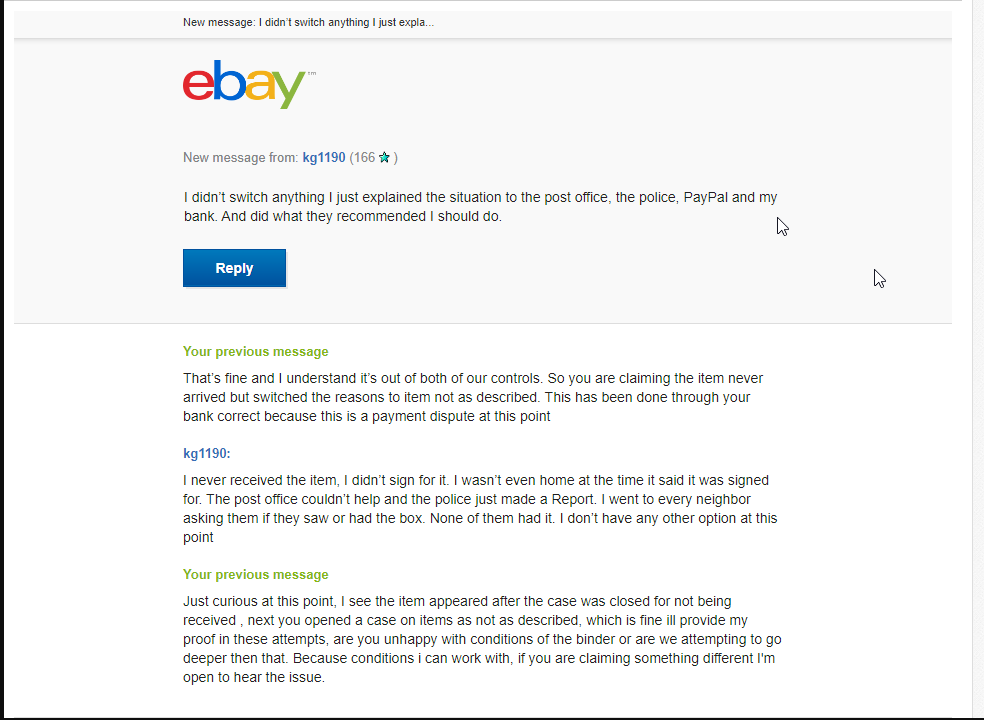Click the paragraph starting 'I never received the item'

point(480,508)
